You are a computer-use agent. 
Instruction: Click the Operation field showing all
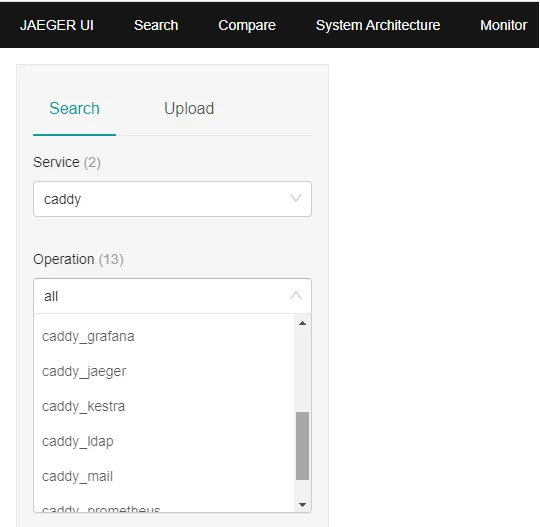173,296
